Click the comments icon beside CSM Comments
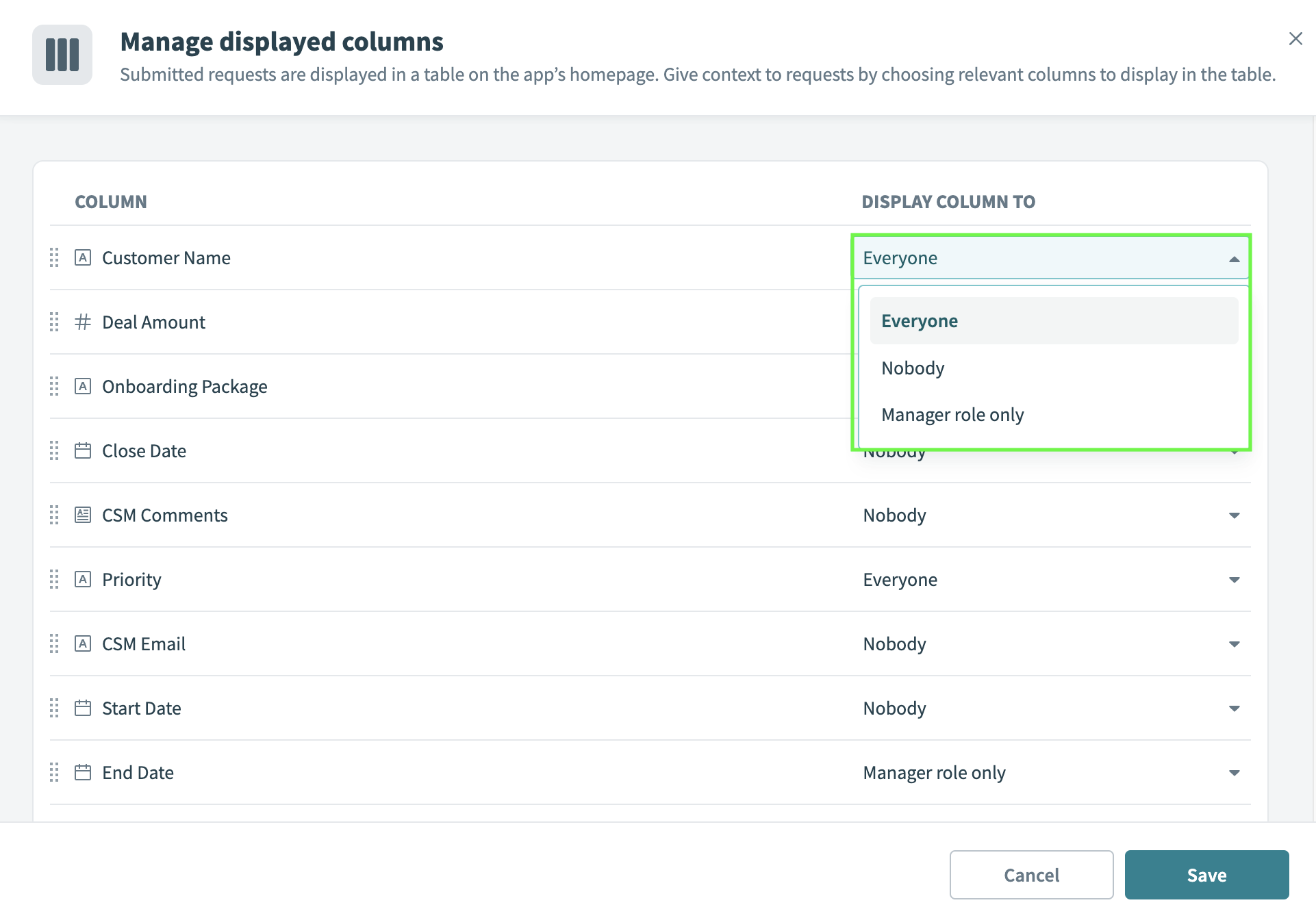 (x=83, y=515)
